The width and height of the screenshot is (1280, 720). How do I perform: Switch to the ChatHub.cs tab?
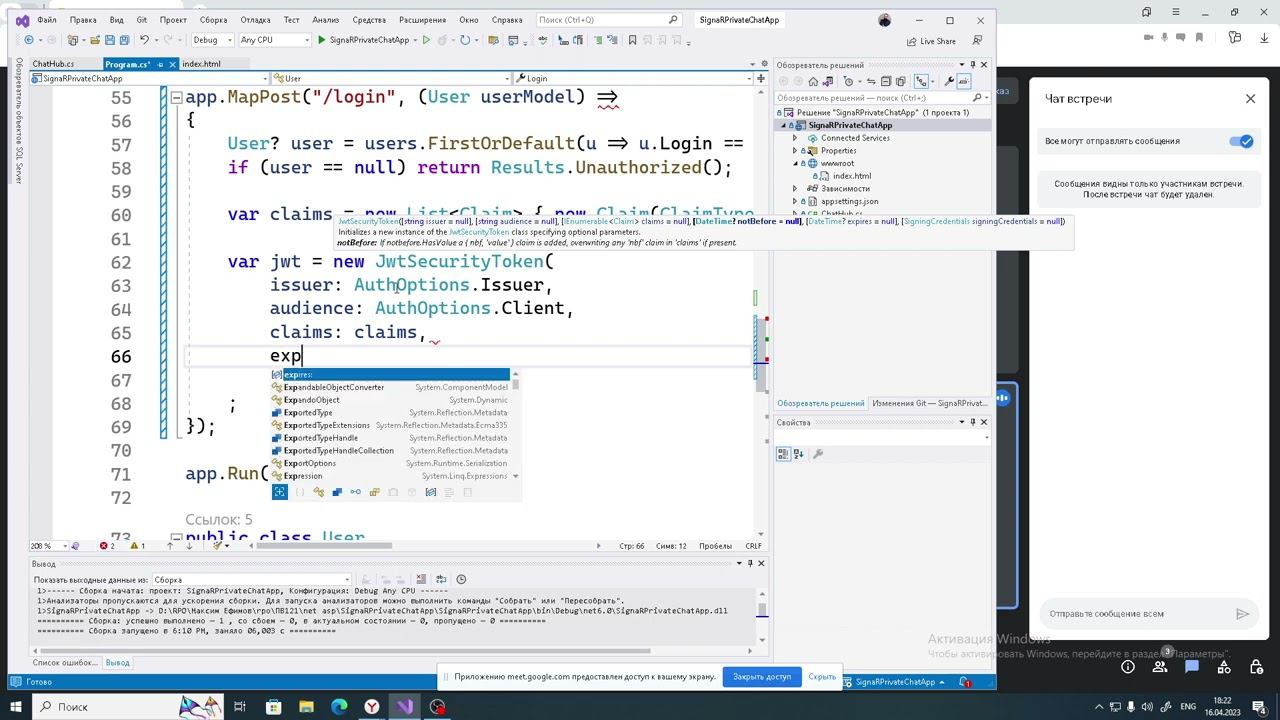[x=53, y=64]
